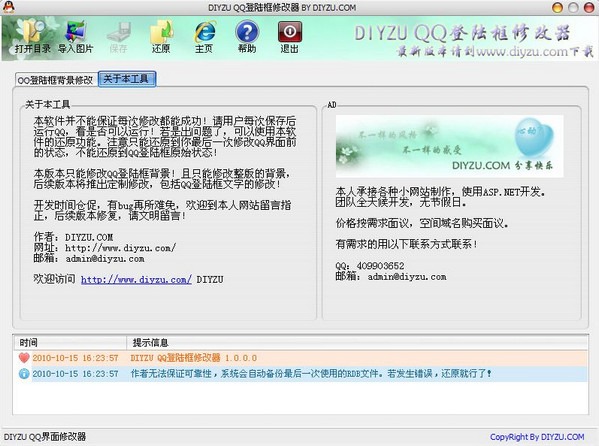
Task: Click the blue info log entry icon
Action: pos(24,374)
